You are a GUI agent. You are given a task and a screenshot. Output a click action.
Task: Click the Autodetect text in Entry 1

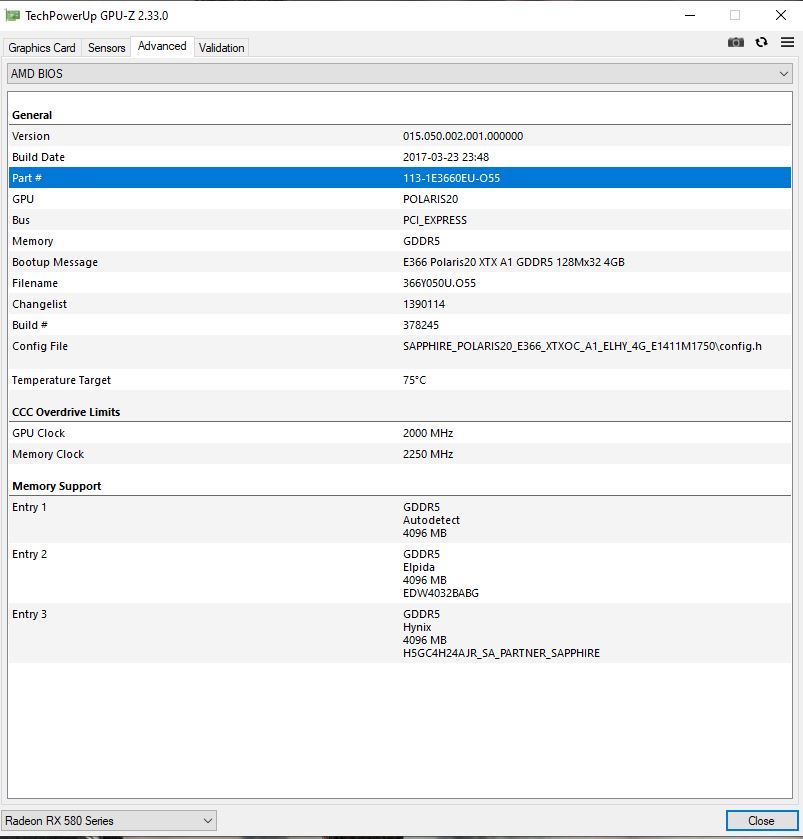pos(431,520)
